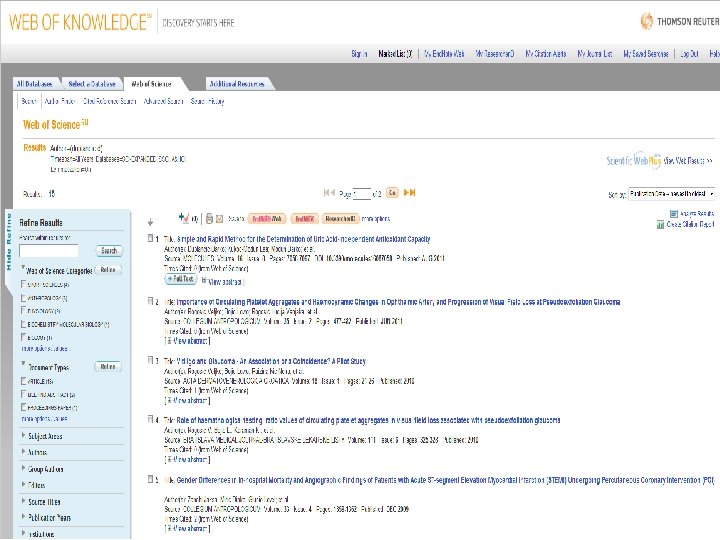Open the Advanced Search sub-tab
720x540 pixels.
coord(163,101)
